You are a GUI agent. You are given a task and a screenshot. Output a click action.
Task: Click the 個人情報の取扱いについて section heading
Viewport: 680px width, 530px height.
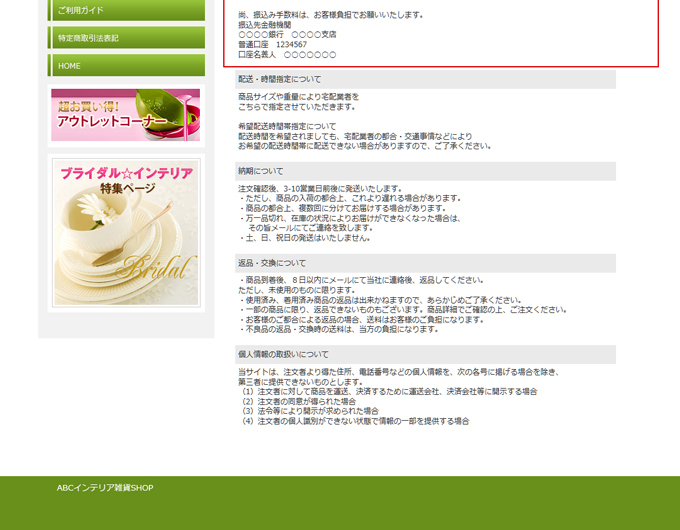click(x=283, y=354)
